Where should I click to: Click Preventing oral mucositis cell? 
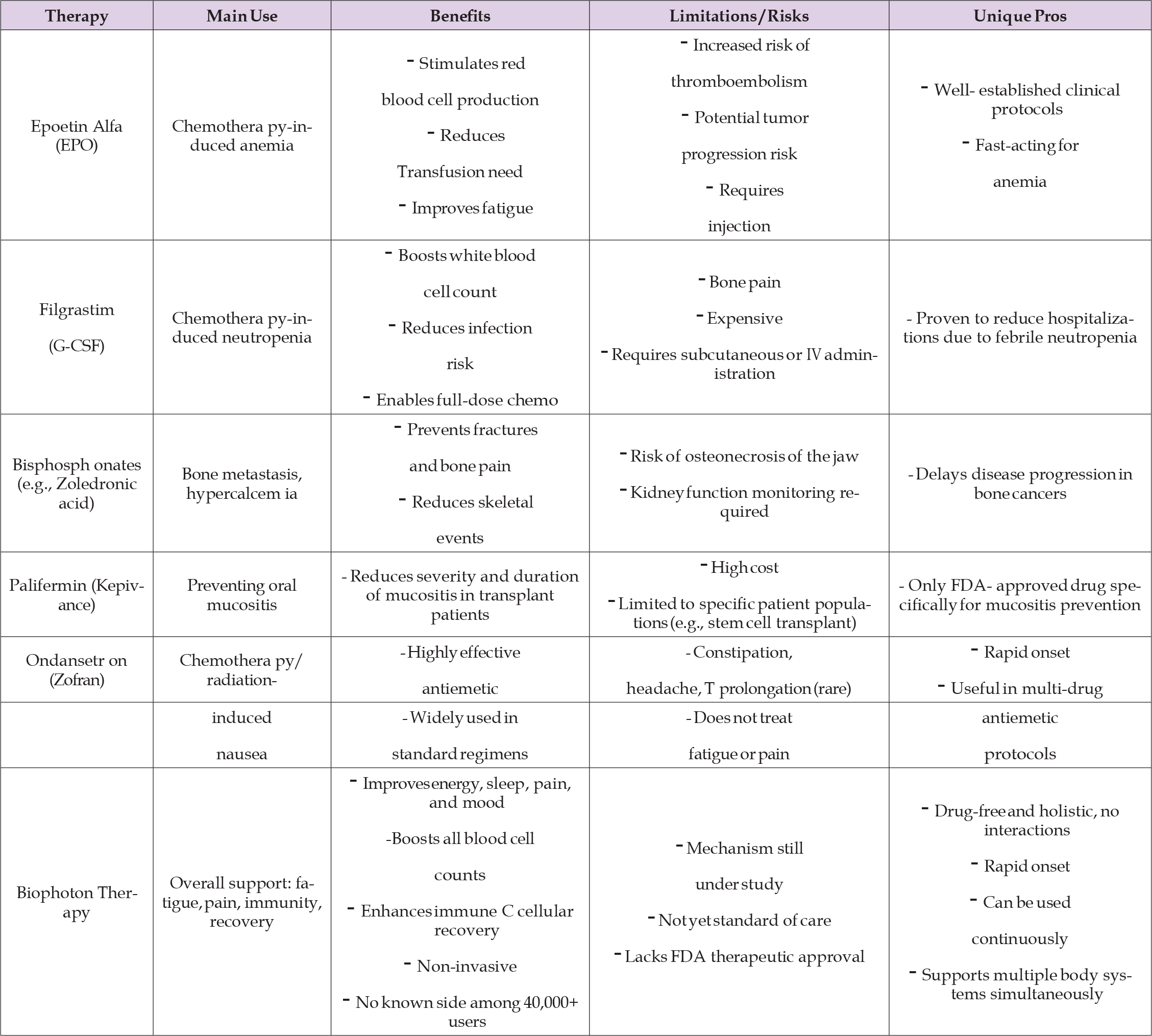coord(241,594)
